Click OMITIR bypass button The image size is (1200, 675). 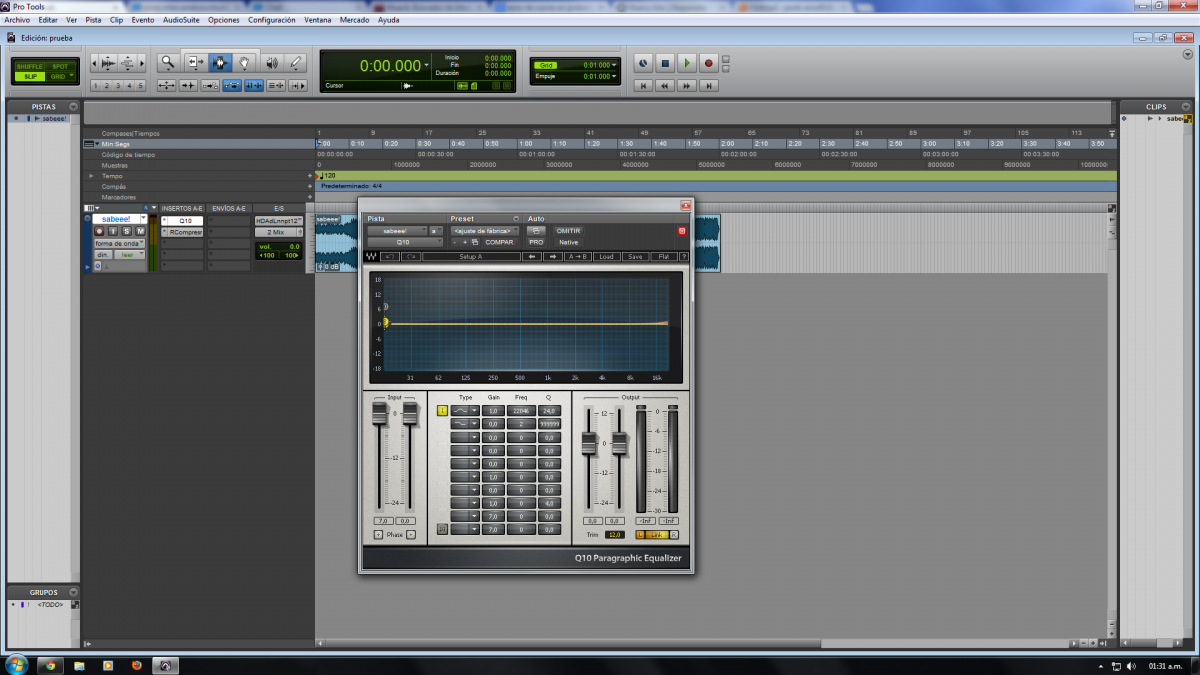click(568, 231)
